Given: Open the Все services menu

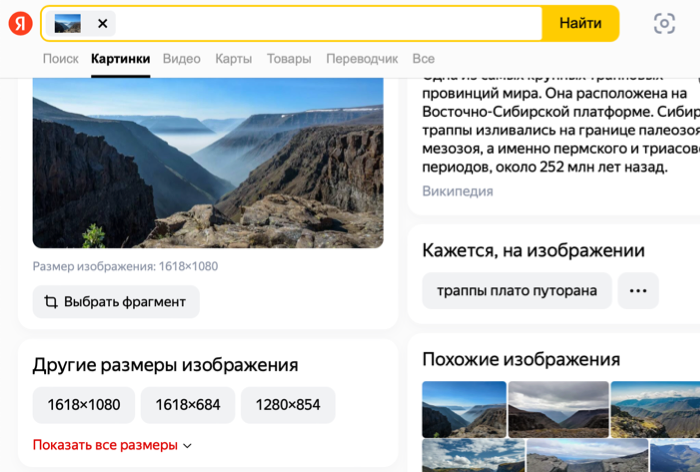Looking at the screenshot, I should 423,59.
